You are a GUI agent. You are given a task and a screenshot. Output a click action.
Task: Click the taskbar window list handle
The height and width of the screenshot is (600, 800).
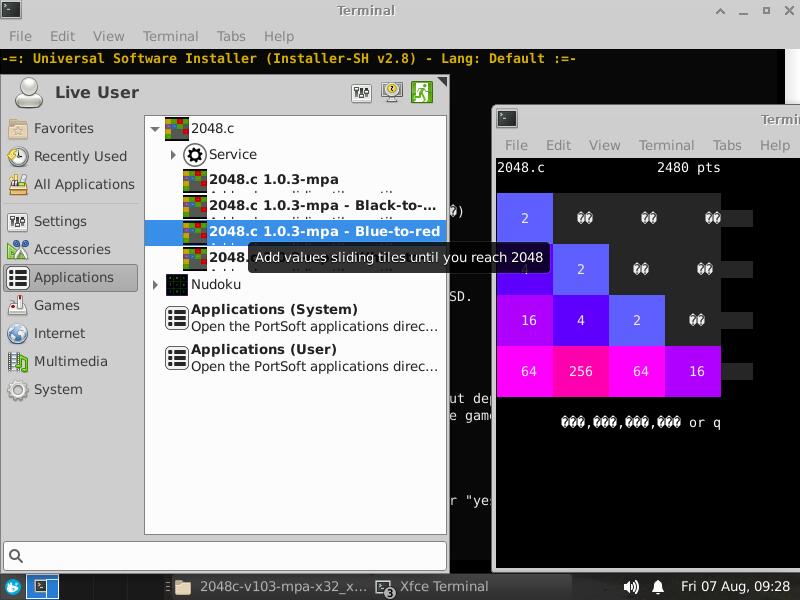[x=167, y=587]
